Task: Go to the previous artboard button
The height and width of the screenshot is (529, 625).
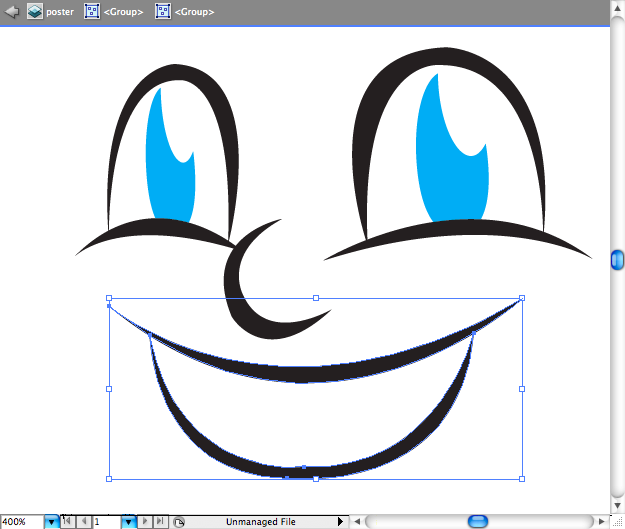Action: 84,521
